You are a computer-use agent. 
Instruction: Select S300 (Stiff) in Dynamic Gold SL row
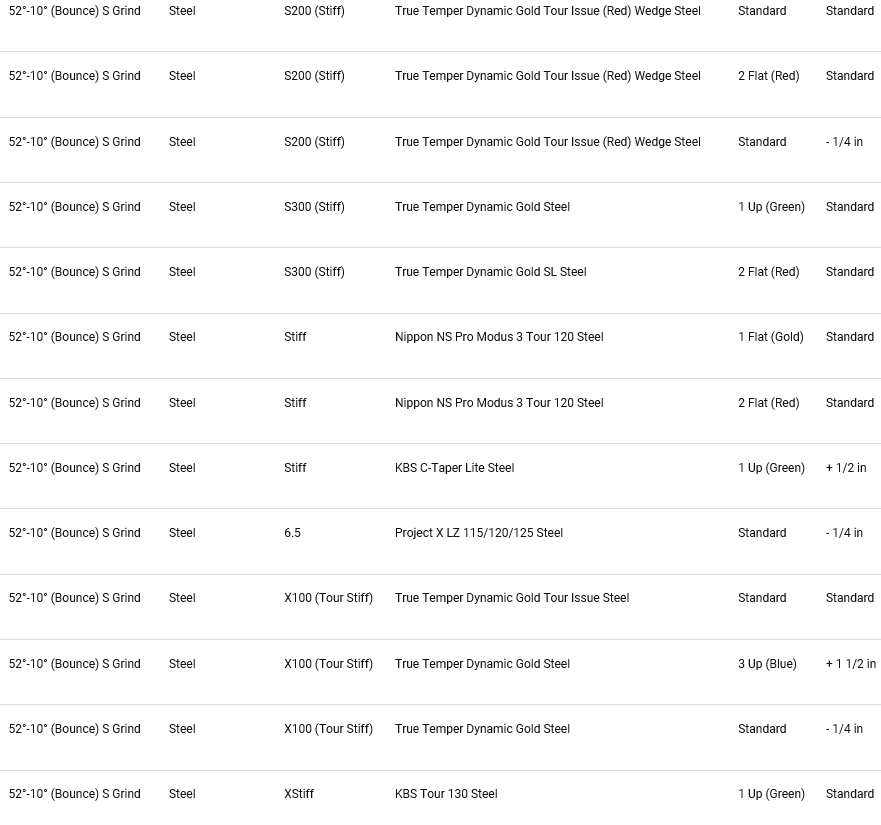pos(314,272)
